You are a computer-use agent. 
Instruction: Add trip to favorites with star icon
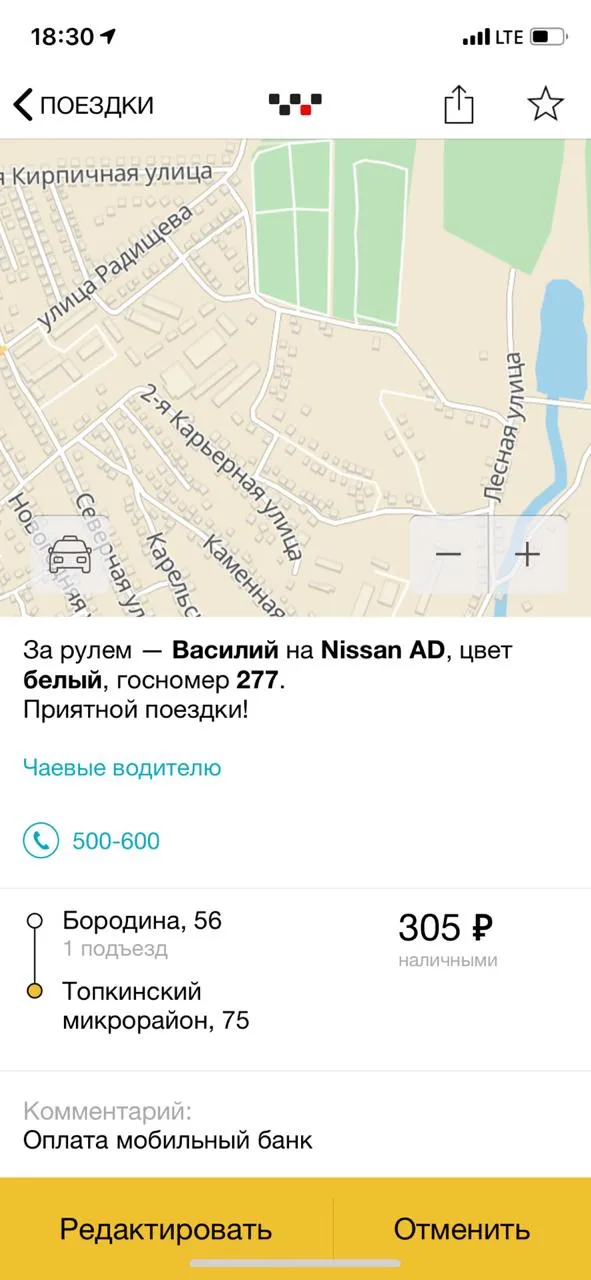(545, 104)
